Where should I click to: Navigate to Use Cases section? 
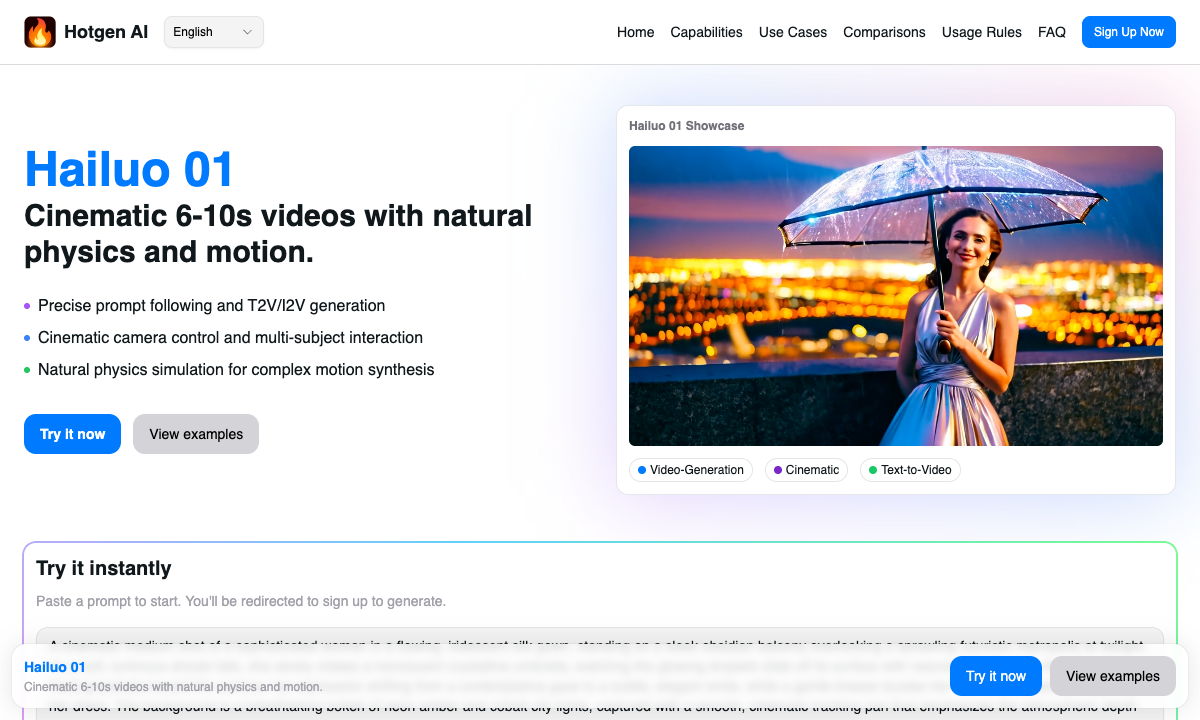coord(792,32)
